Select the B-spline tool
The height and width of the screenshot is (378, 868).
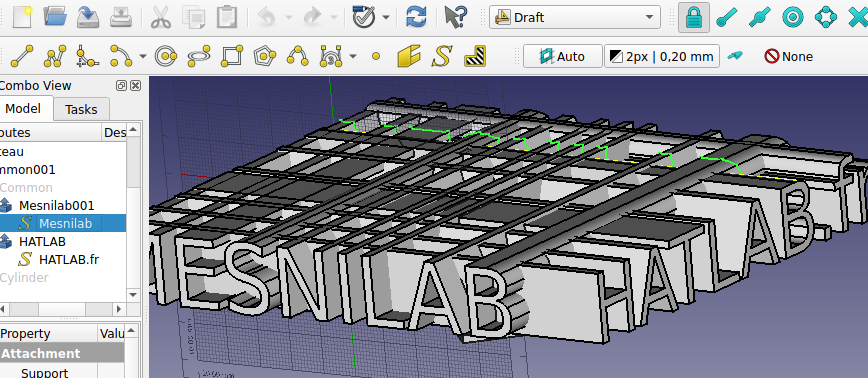coord(298,56)
